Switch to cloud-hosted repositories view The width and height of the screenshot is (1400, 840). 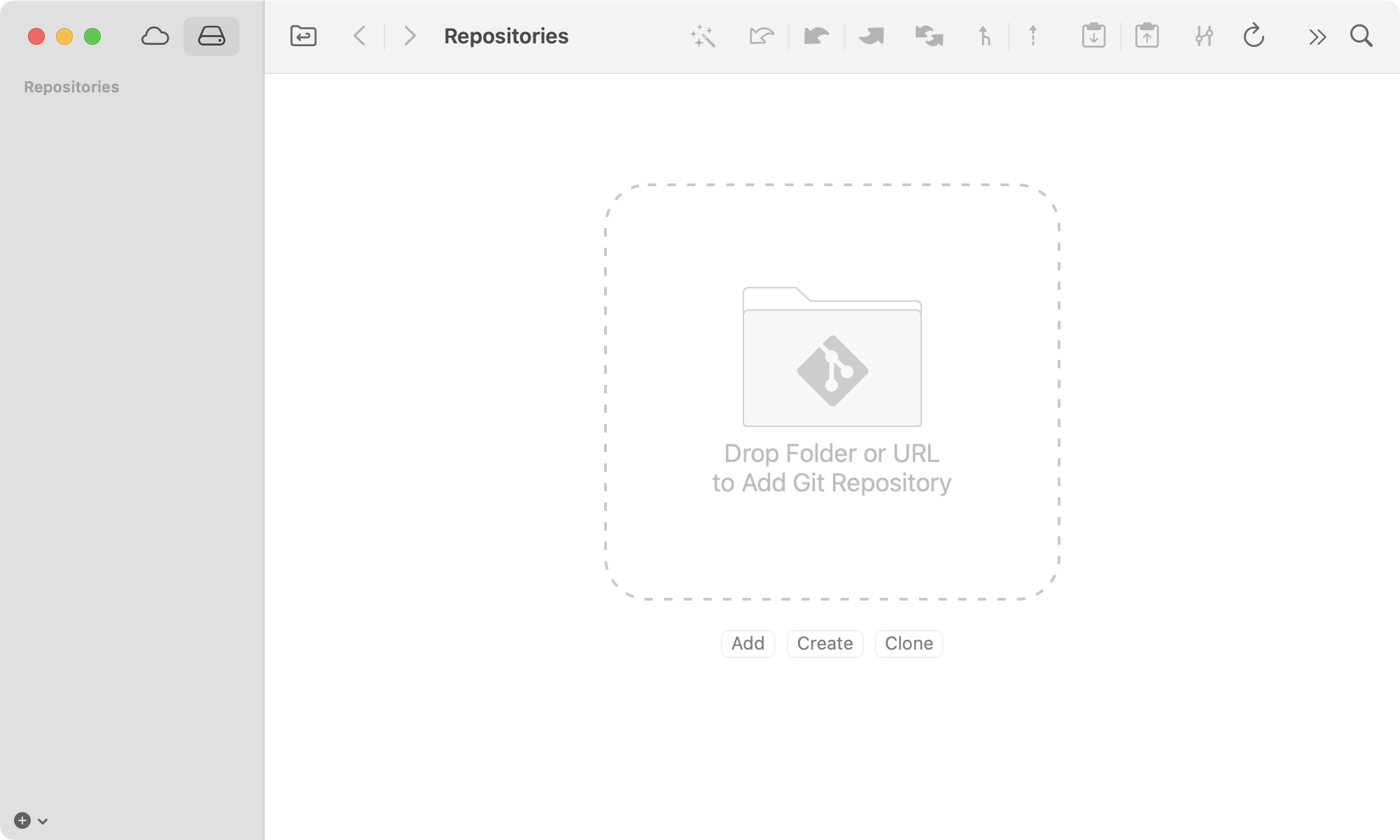pos(155,36)
